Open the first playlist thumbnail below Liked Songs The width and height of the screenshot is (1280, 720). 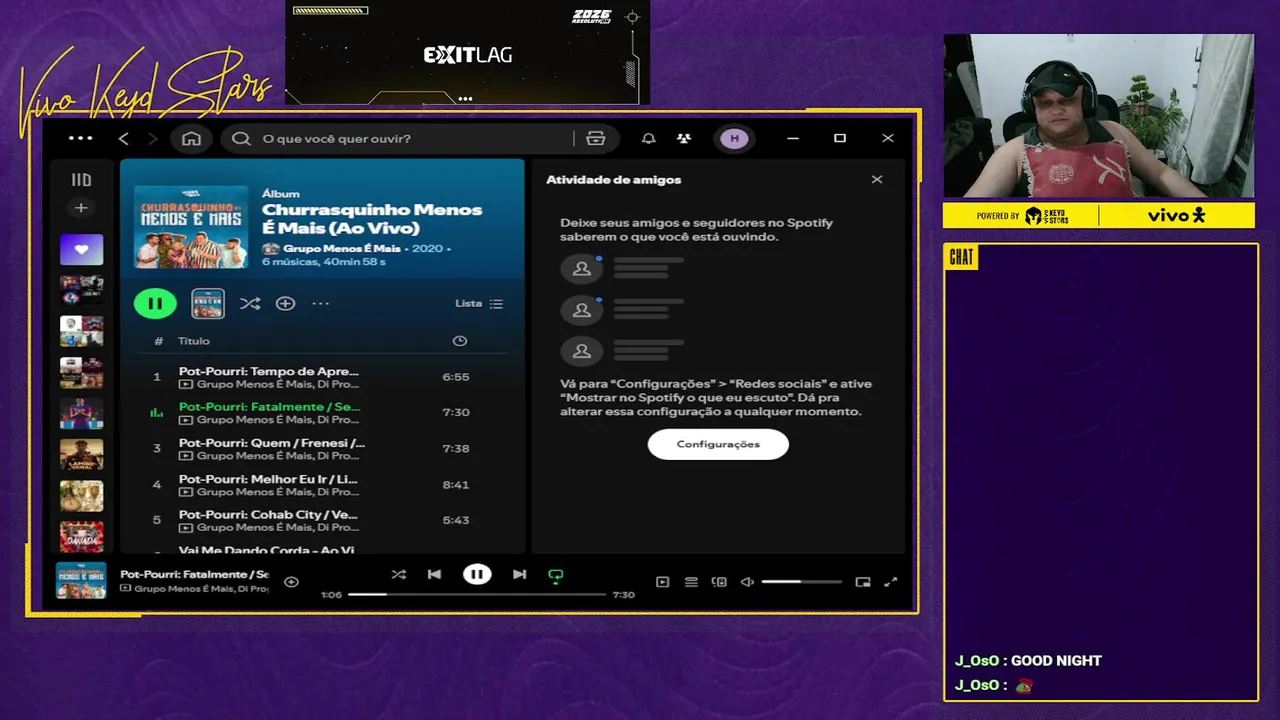[81, 290]
